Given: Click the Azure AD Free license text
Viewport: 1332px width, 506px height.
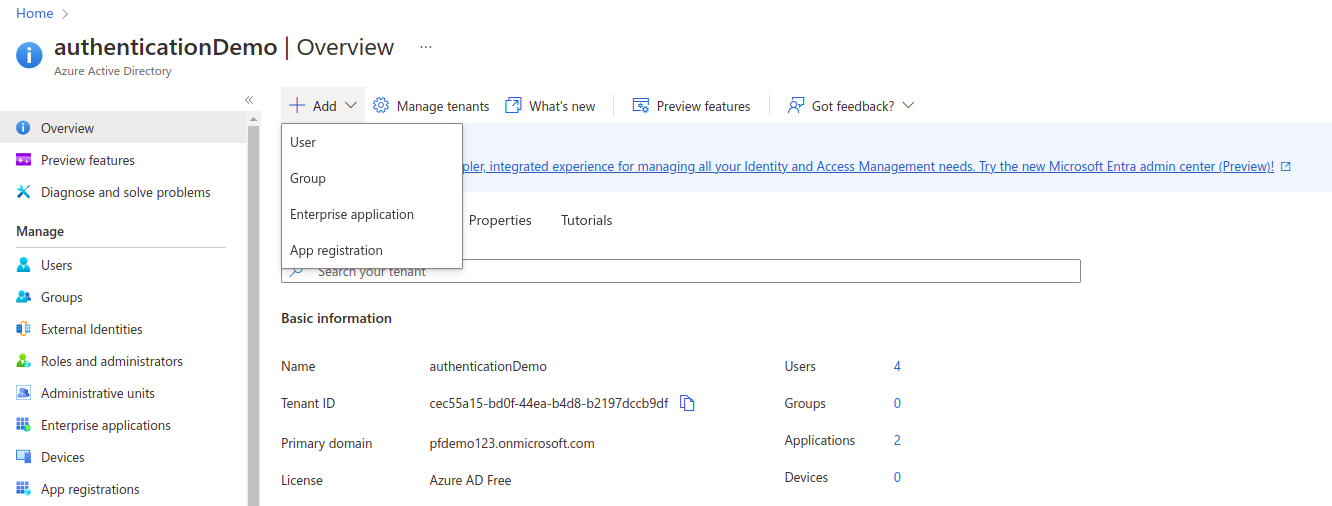Looking at the screenshot, I should 470,480.
